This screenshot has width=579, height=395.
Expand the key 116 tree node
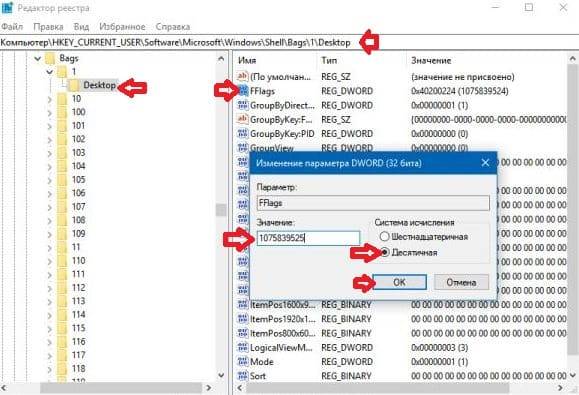(49, 342)
